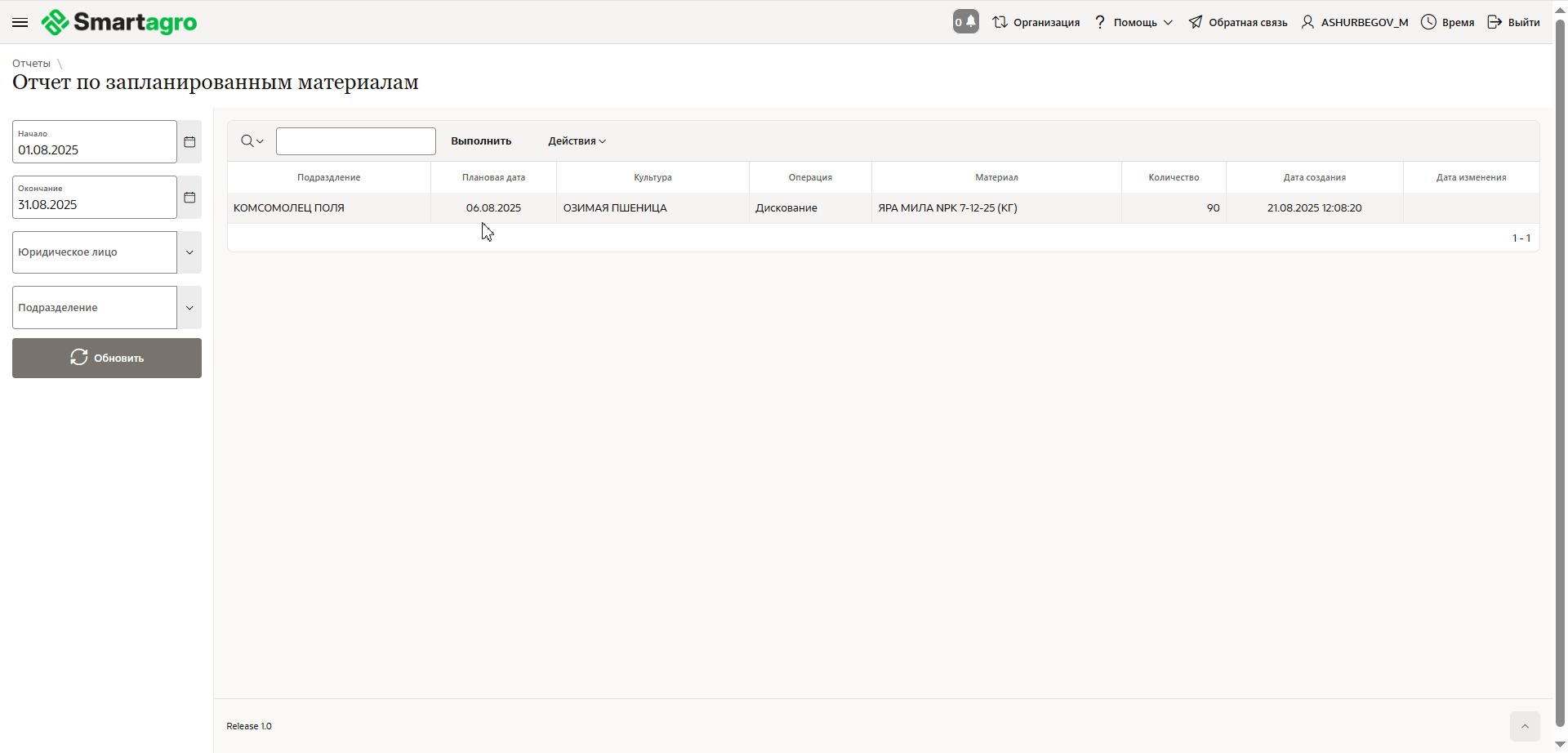
Task: Open the hamburger navigation menu
Action: (20, 23)
